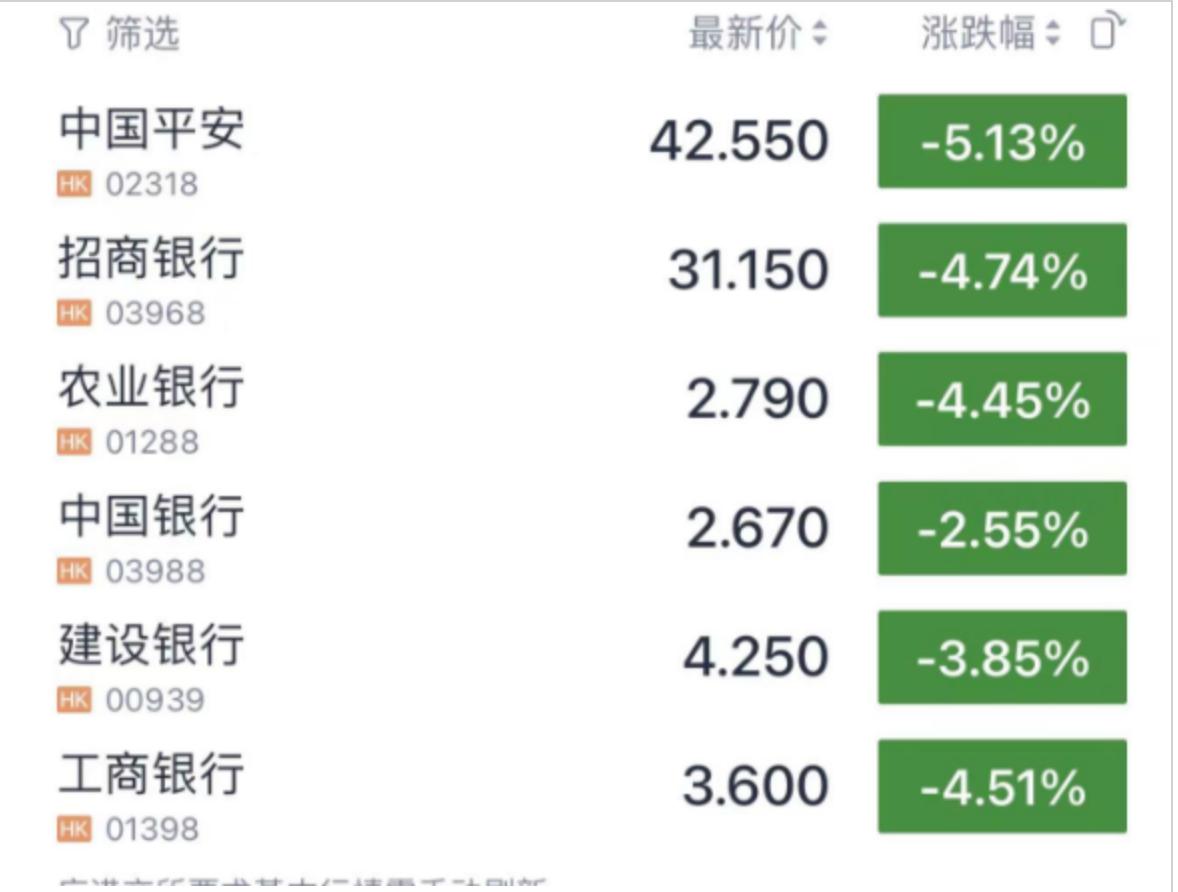Click the green -4.51% swatch
This screenshot has width=1178, height=892.
(1002, 786)
